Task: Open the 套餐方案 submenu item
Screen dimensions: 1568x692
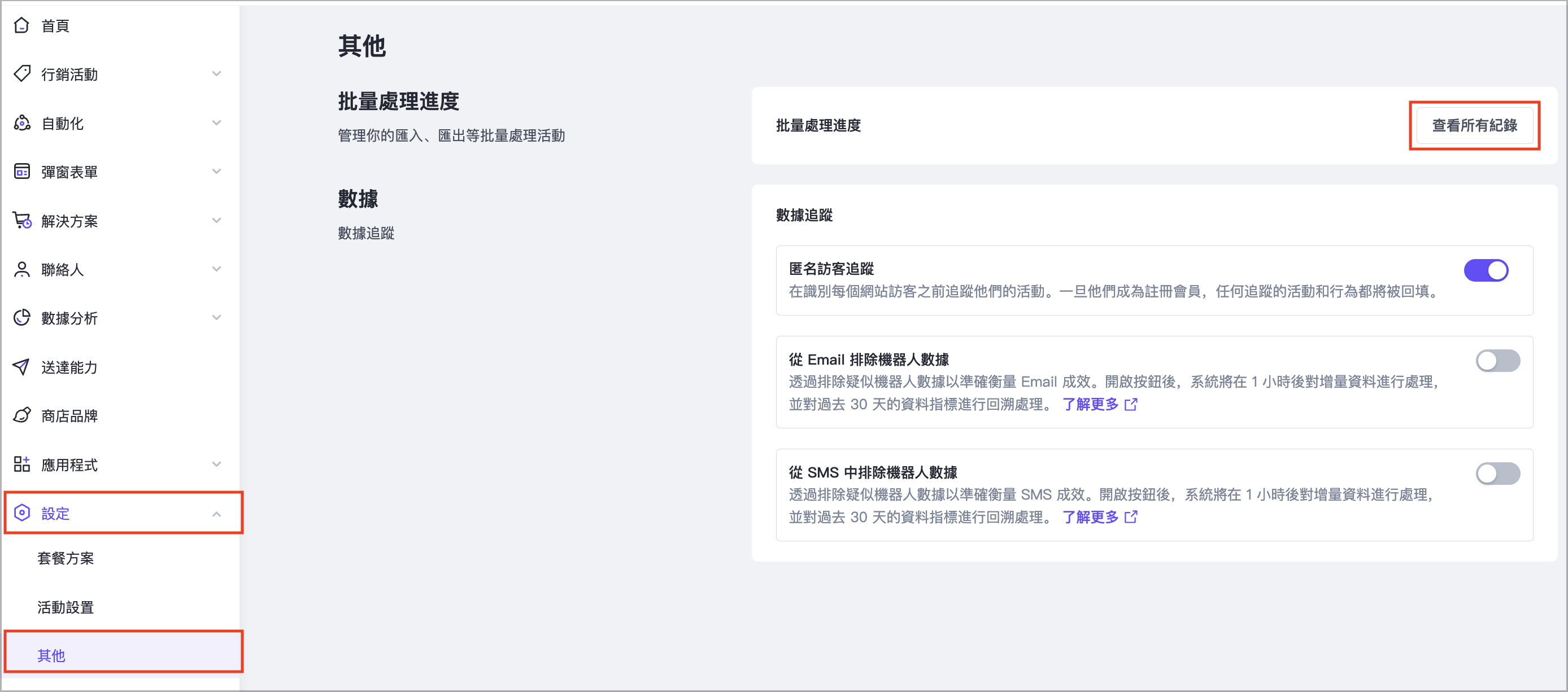Action: tap(66, 558)
